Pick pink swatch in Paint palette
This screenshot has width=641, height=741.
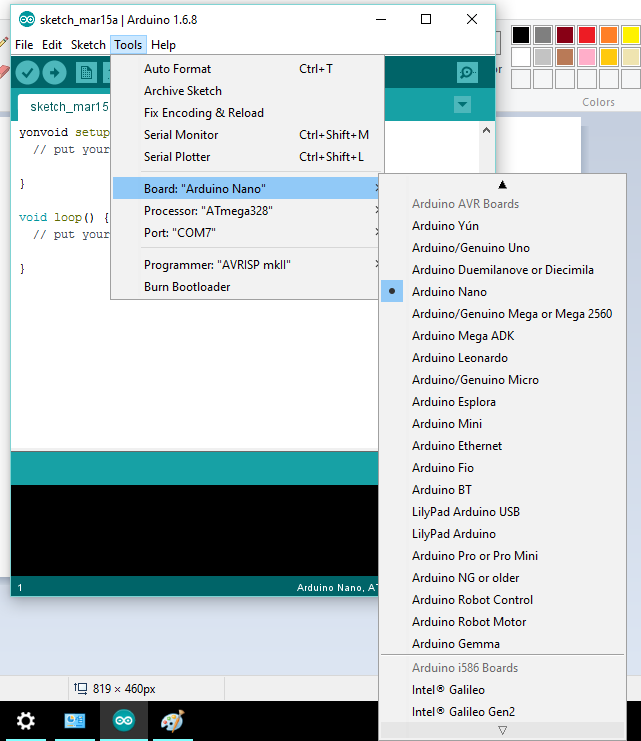point(587,57)
